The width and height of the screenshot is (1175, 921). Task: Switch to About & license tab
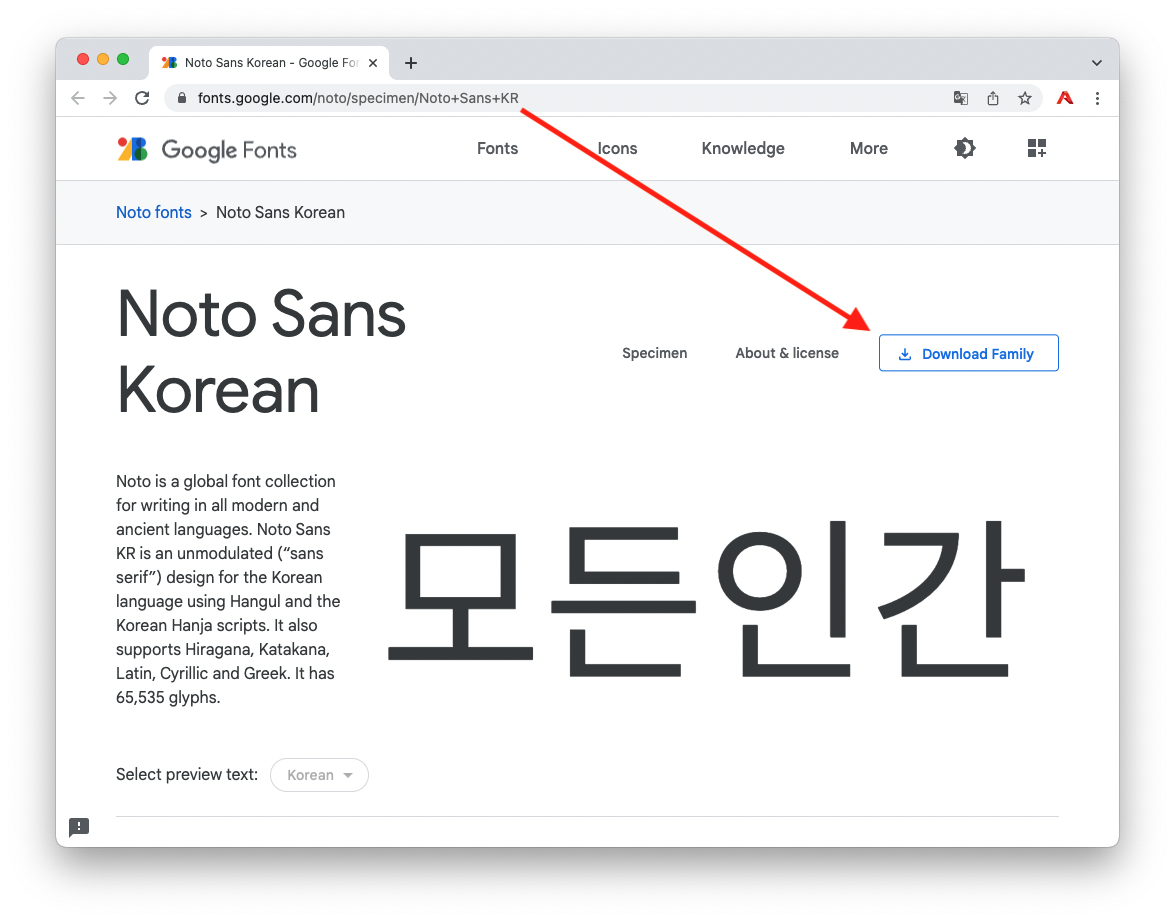pos(787,353)
